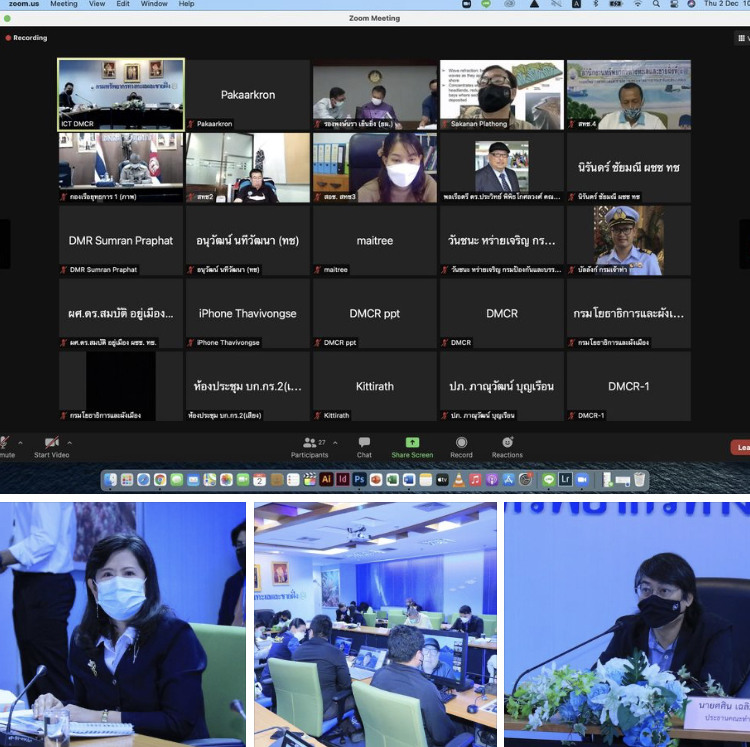750x747 pixels.
Task: Launch Word from the Dock
Action: [x=409, y=480]
